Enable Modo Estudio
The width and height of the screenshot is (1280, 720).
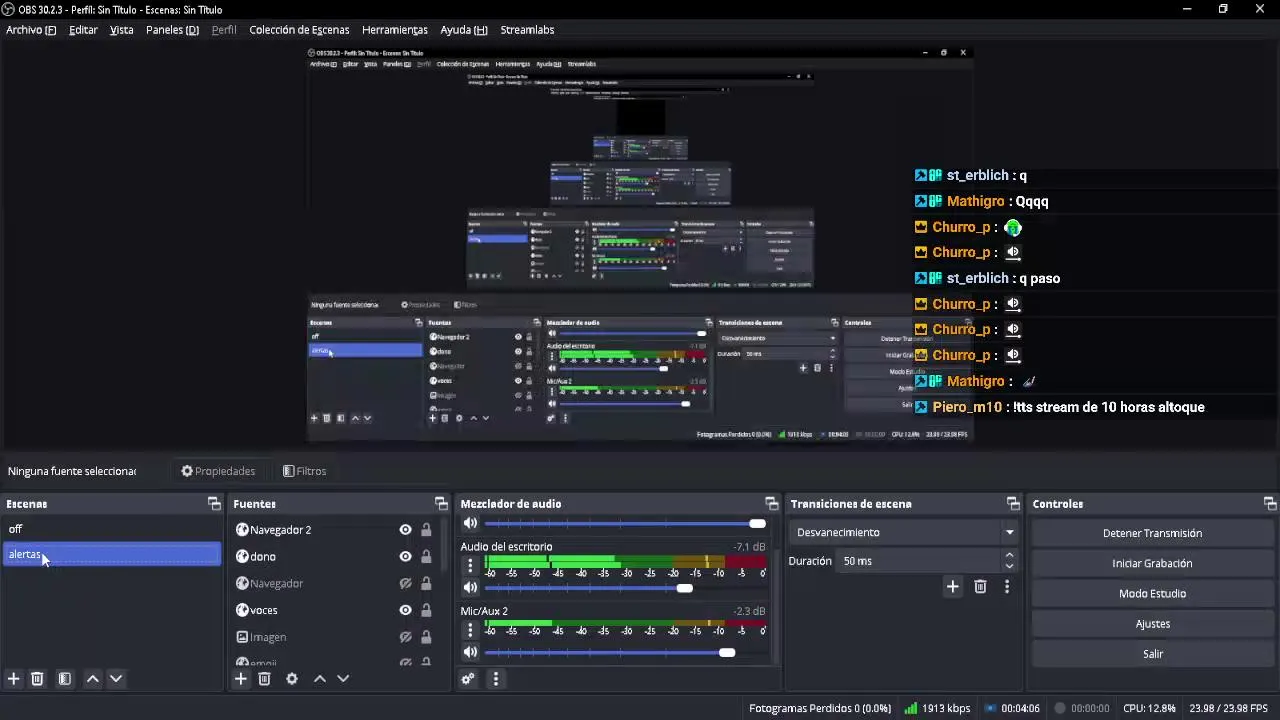click(x=1152, y=593)
